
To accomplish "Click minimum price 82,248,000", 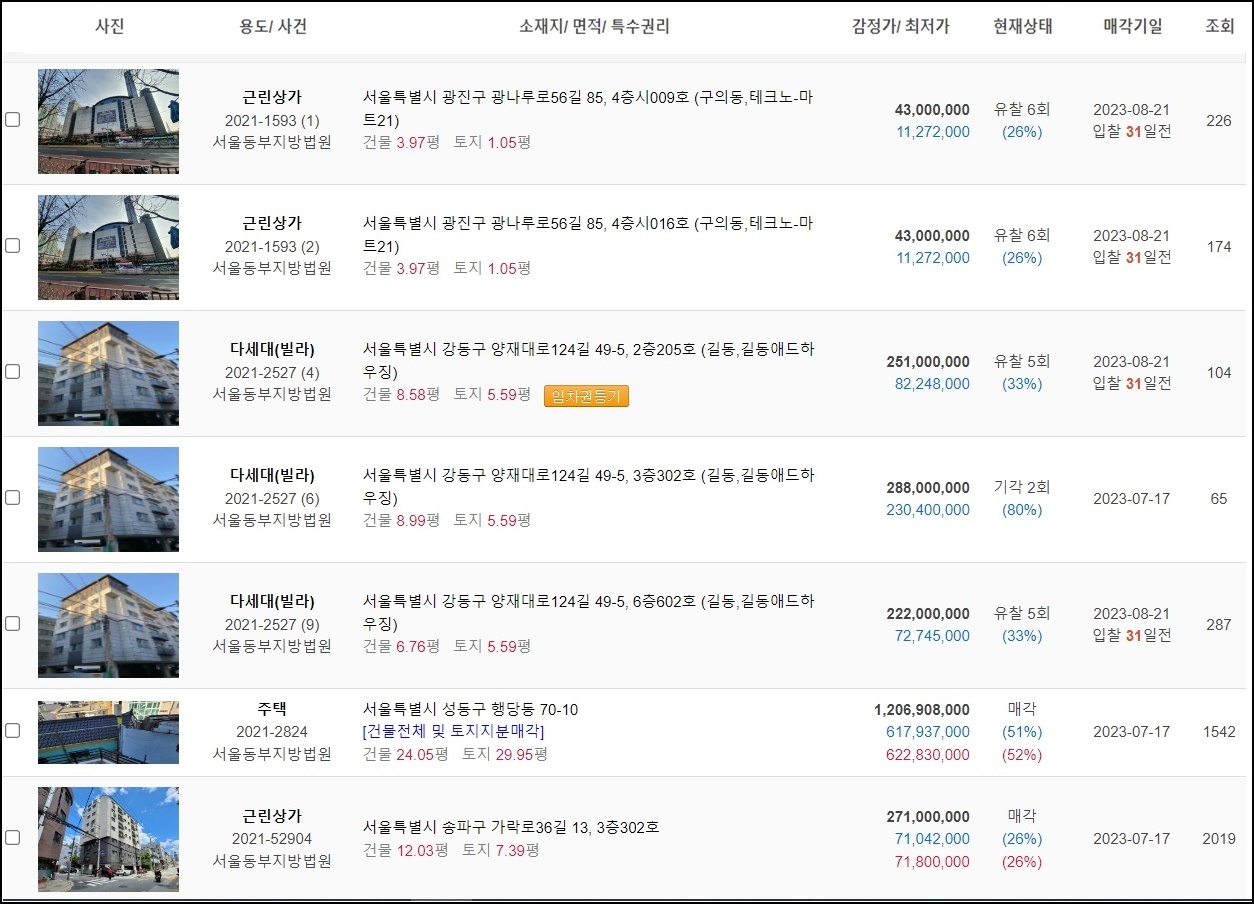I will pos(932,384).
